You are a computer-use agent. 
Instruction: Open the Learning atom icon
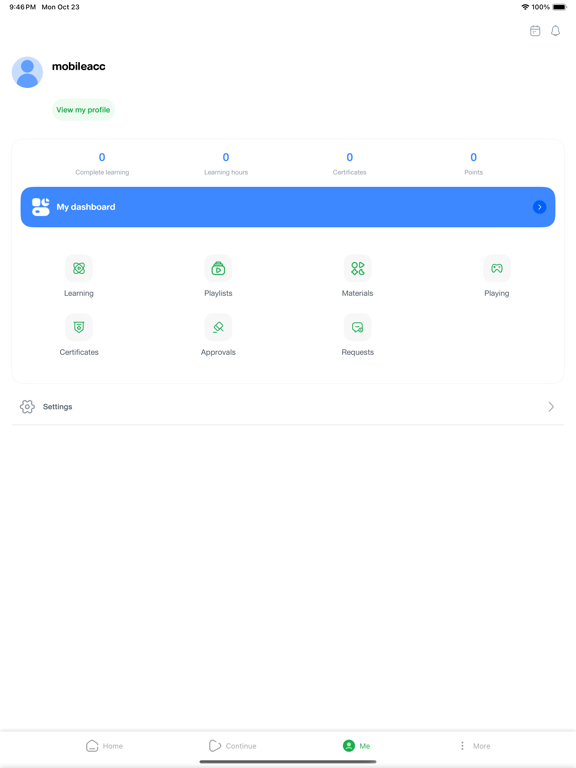click(x=79, y=268)
